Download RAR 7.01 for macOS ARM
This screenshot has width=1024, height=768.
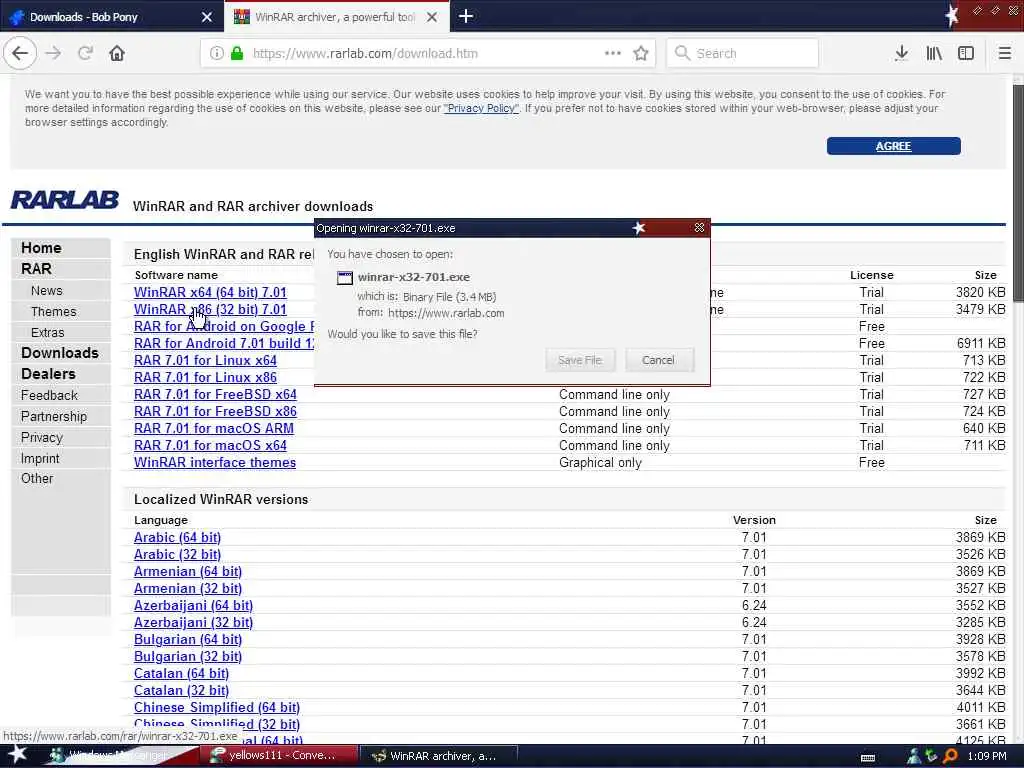point(214,428)
